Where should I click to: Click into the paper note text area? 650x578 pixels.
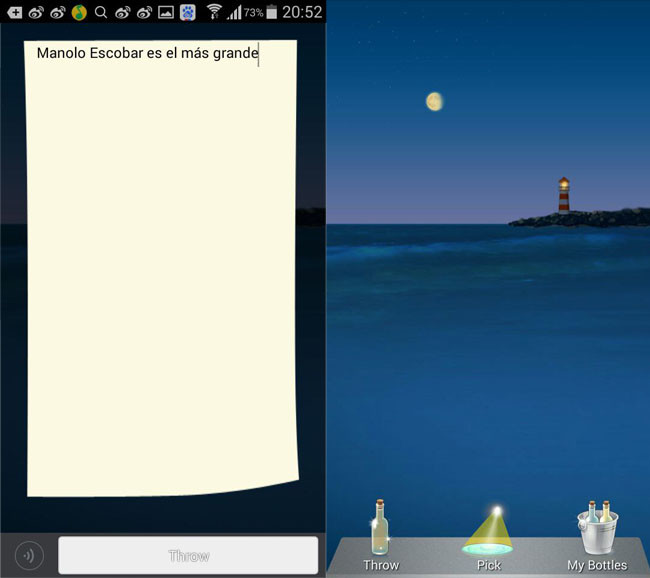point(162,268)
